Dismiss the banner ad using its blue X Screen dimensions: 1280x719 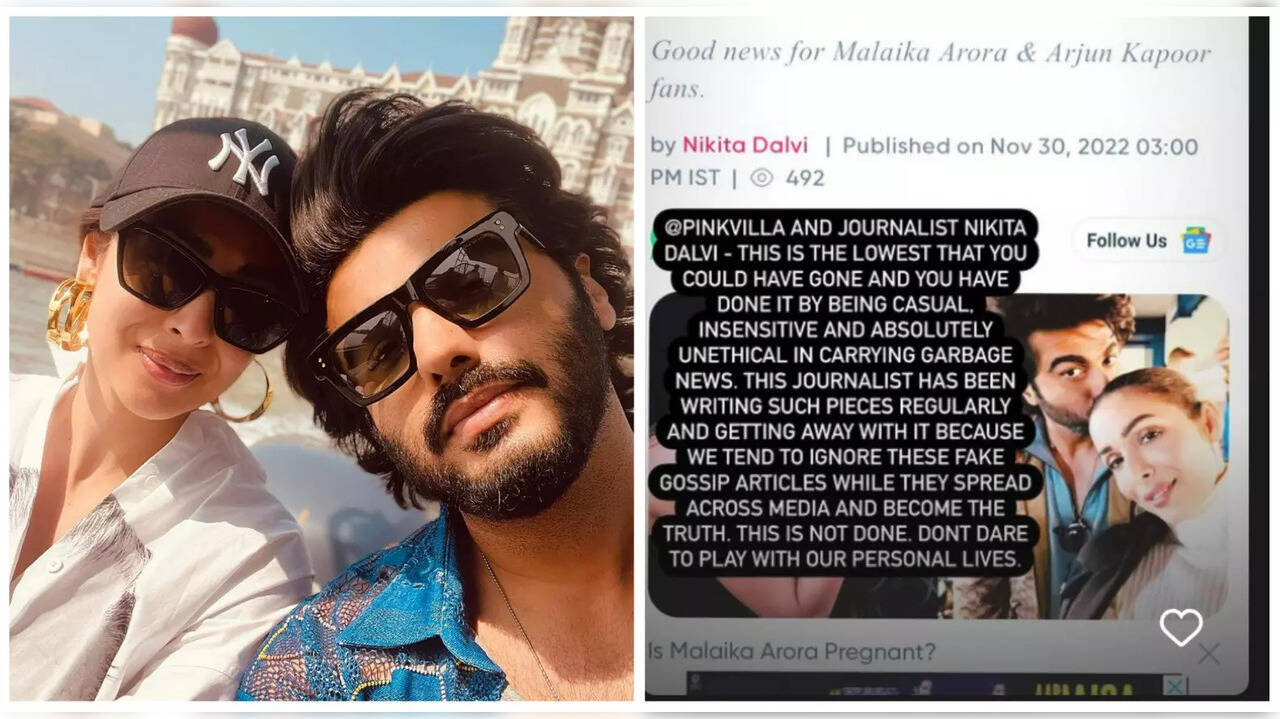pos(1176,686)
